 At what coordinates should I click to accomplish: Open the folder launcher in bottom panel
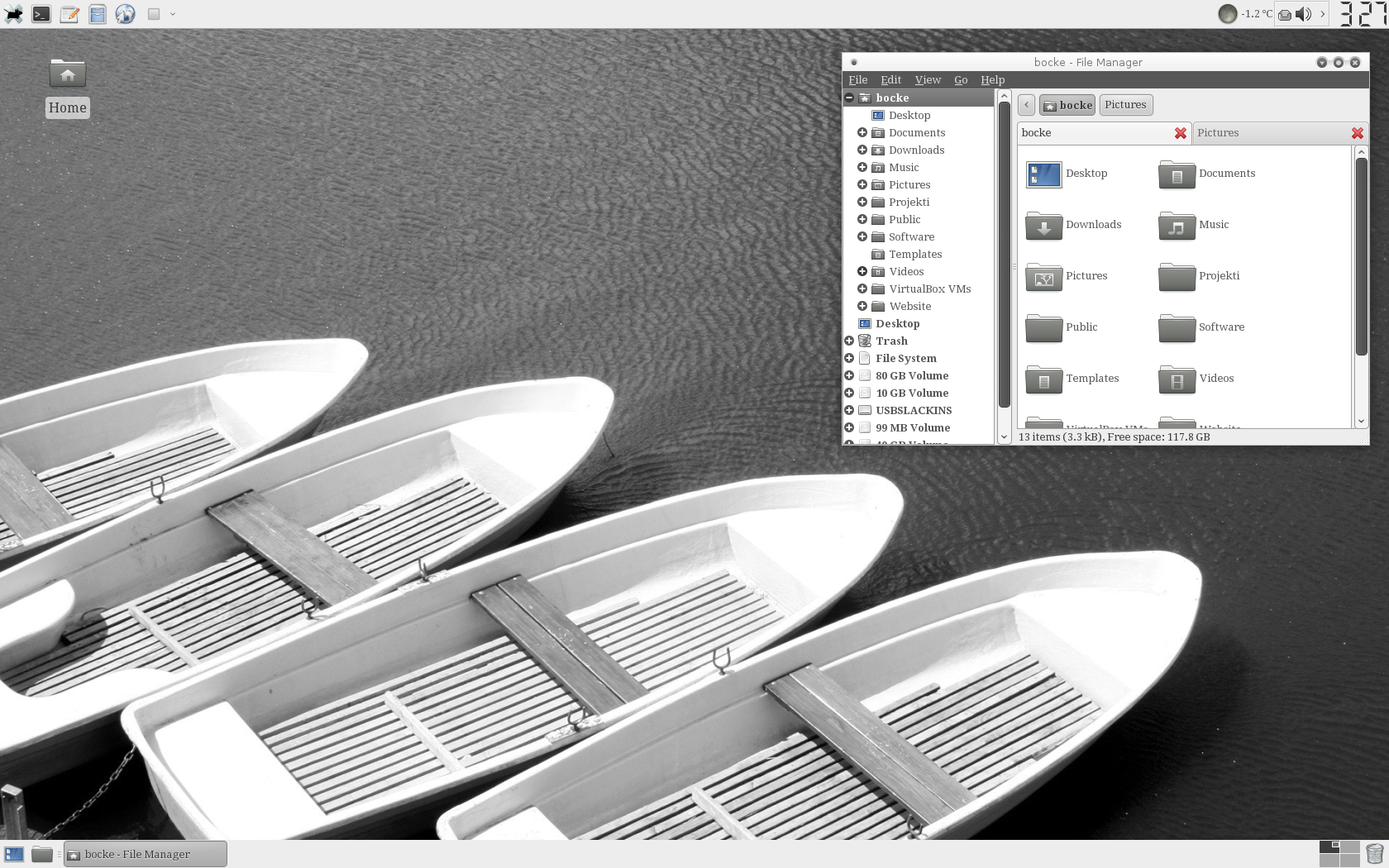42,854
